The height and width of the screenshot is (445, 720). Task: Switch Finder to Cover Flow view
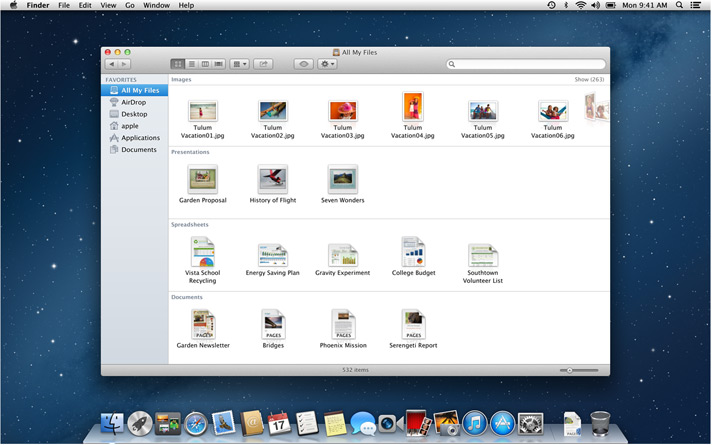coord(218,64)
